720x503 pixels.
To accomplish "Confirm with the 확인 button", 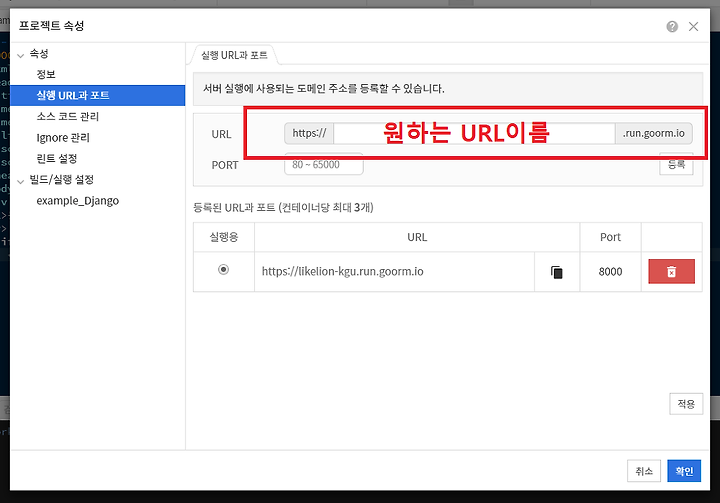I will (x=684, y=471).
